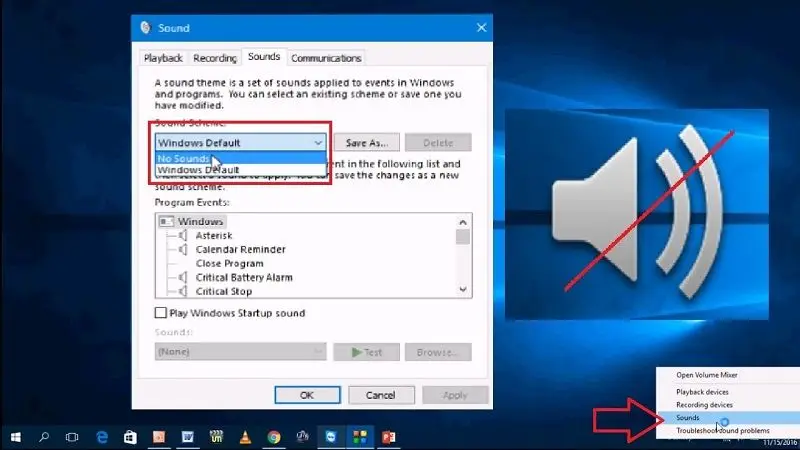Choose Playback devices menu entry

702,392
